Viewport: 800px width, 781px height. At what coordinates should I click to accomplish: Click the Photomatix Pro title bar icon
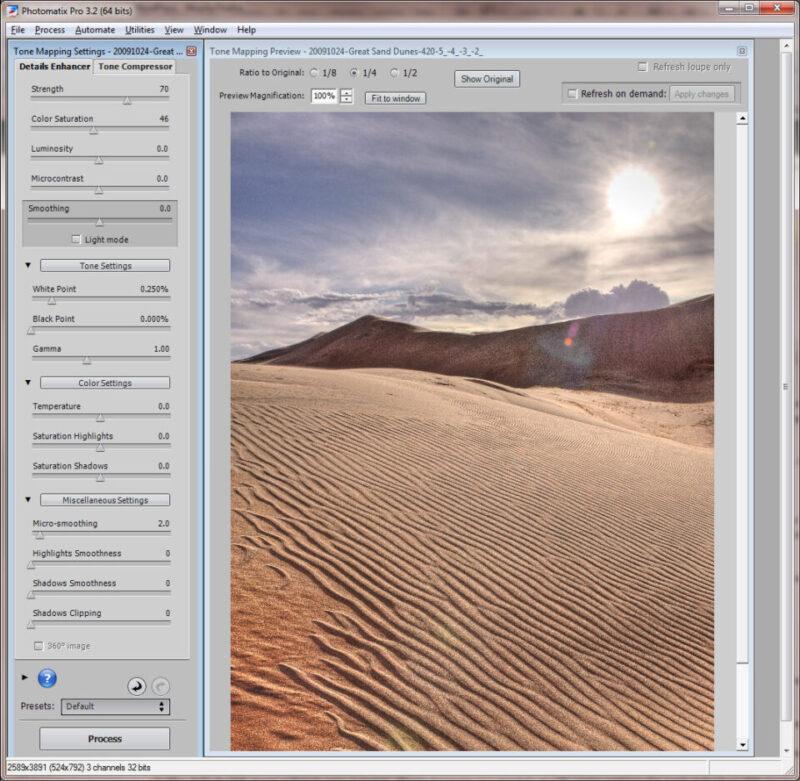click(12, 11)
